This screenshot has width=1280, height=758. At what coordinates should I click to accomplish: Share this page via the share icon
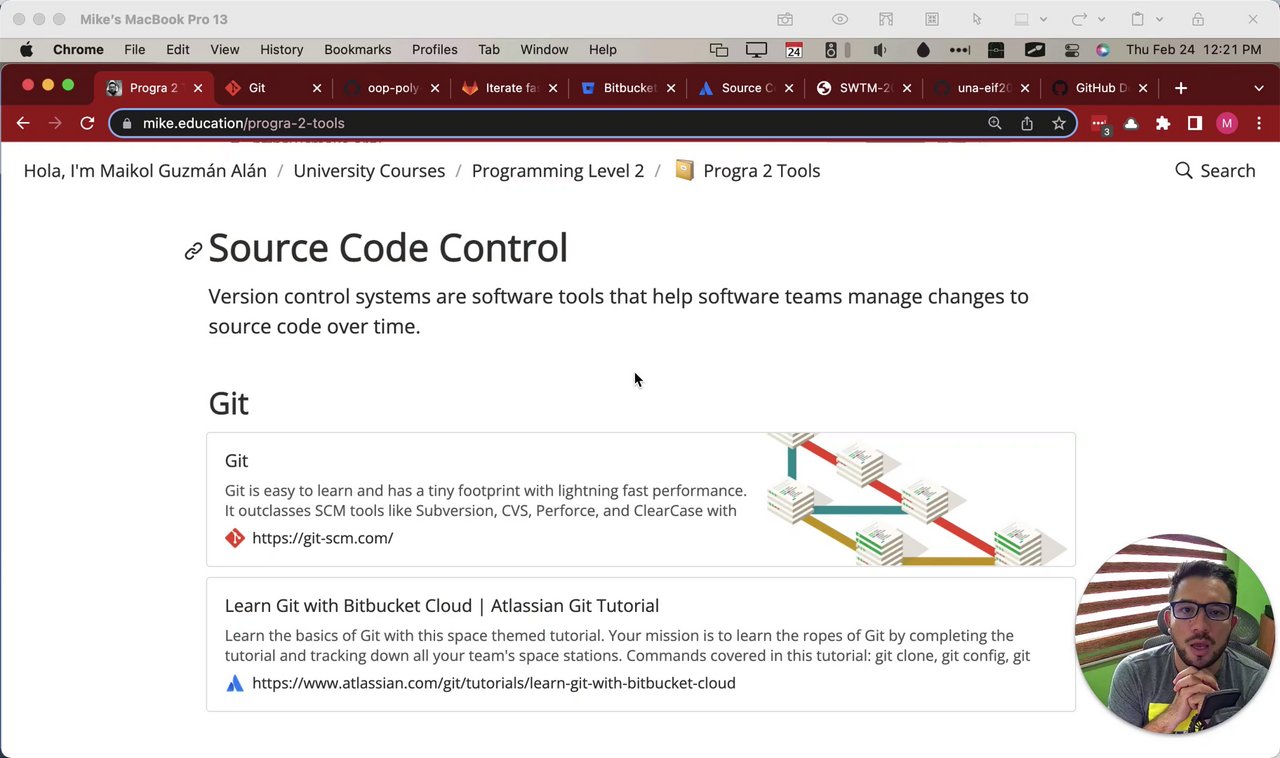[1027, 123]
